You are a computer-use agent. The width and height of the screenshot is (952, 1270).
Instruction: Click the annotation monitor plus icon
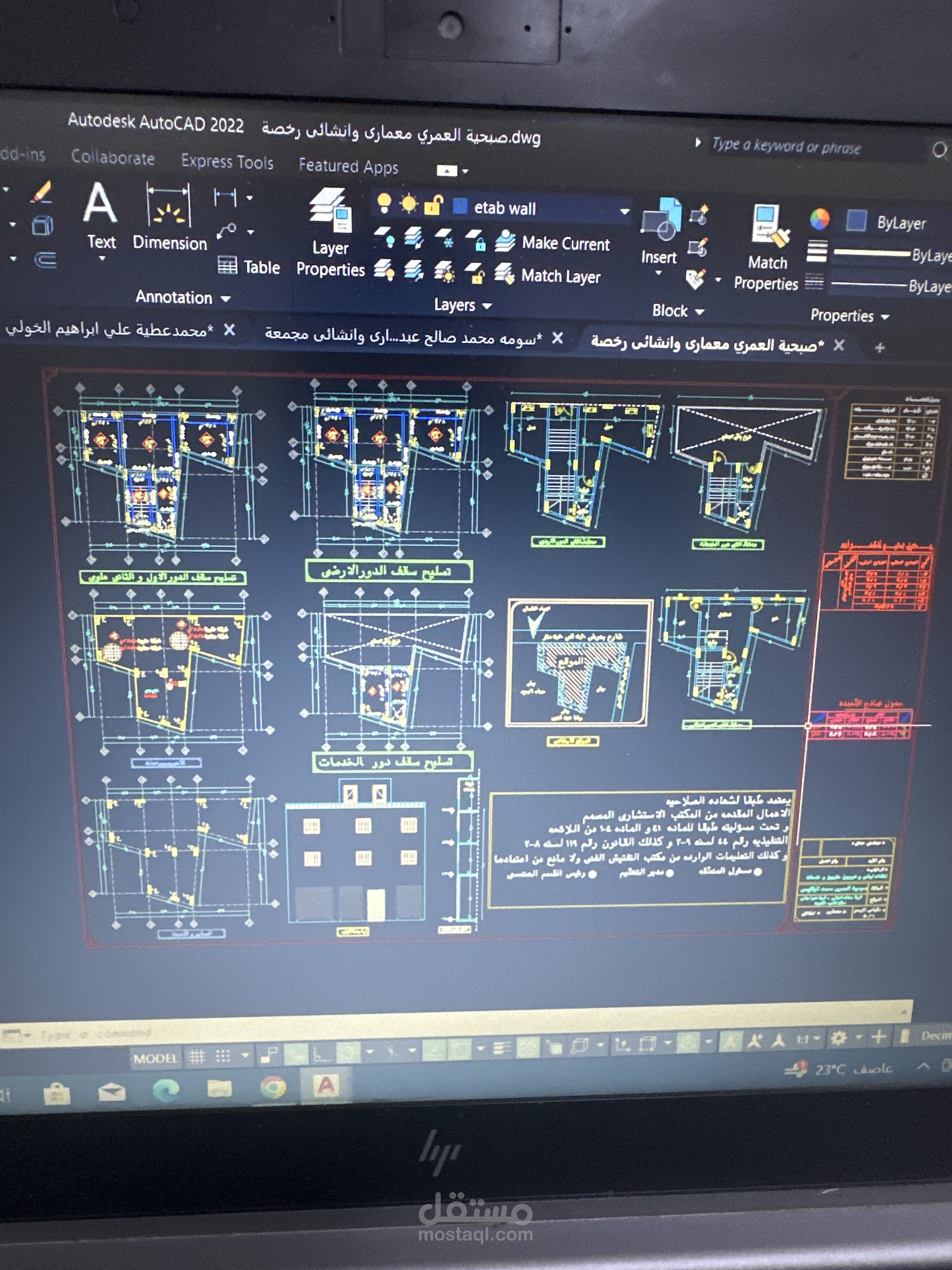[x=878, y=1037]
